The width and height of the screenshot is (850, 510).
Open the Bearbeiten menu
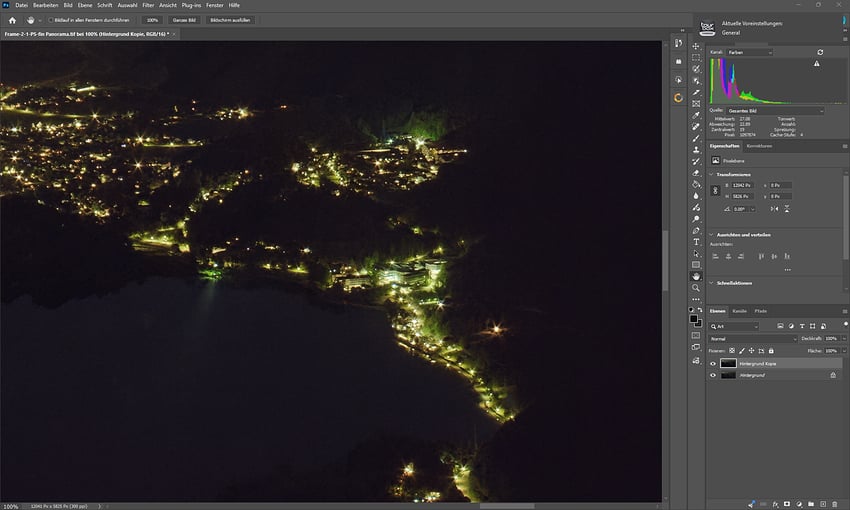point(46,5)
